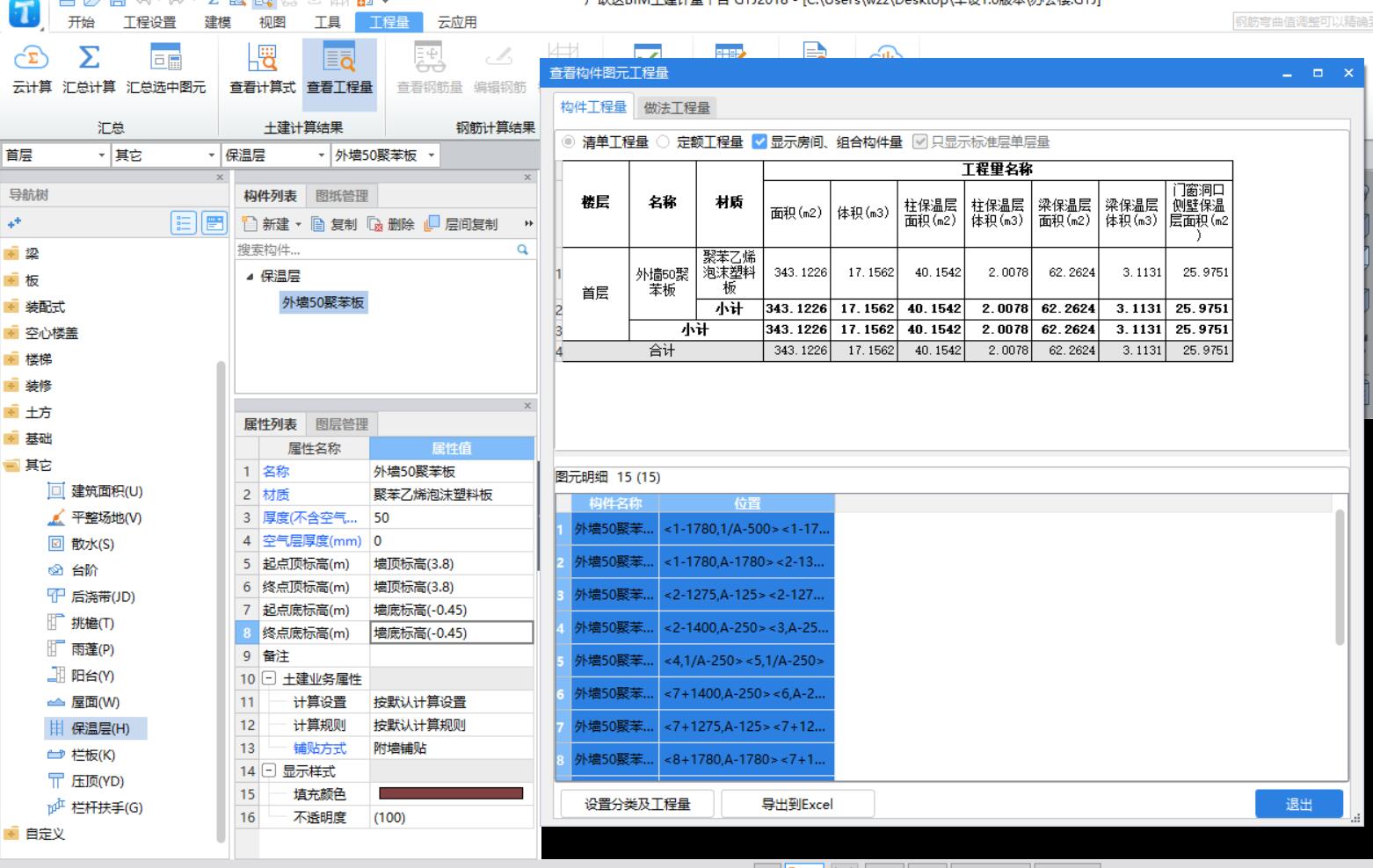Image resolution: width=1373 pixels, height=868 pixels.
Task: Select 建筑面积(U) in navigation tree
Action: (x=96, y=491)
